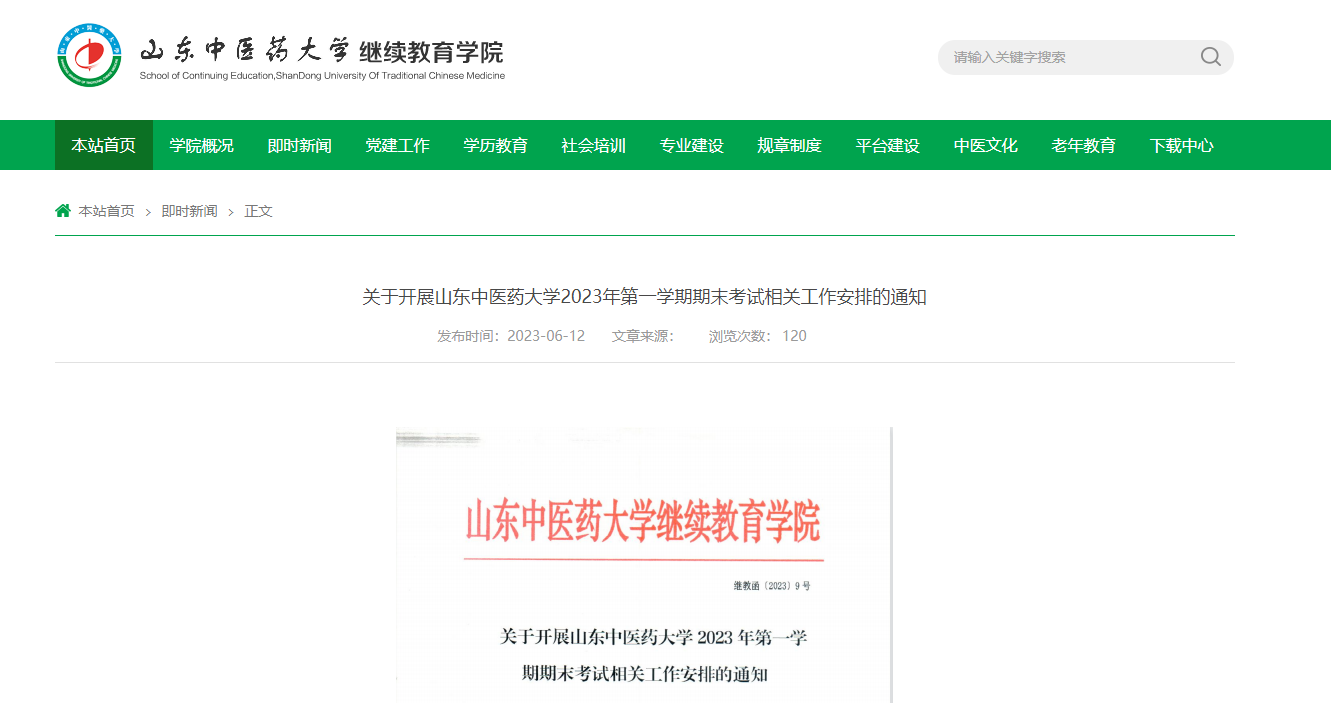Click the document number 继教函〔2023〕9号
Viewport: 1331px width, 703px height.
click(x=772, y=586)
